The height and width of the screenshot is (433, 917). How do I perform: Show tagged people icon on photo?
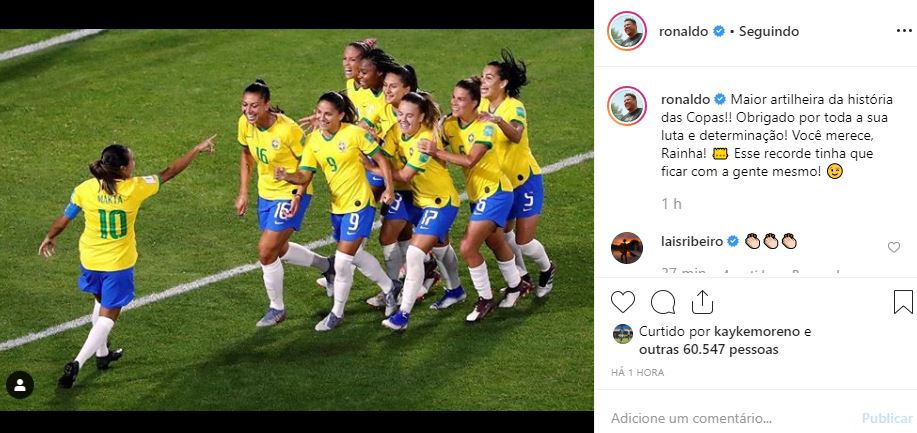(20, 385)
